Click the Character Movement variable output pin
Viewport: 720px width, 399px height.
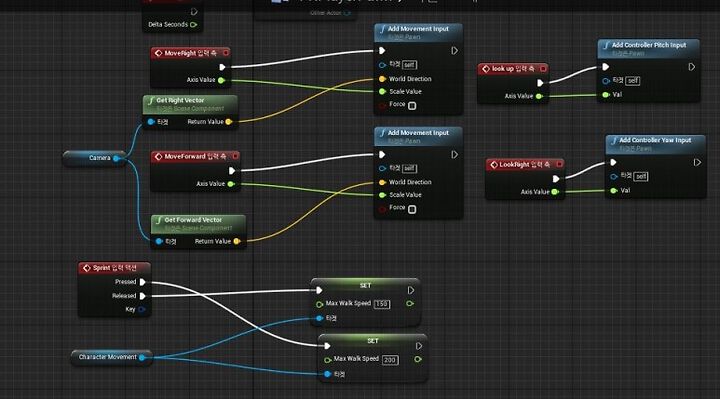[x=142, y=357]
